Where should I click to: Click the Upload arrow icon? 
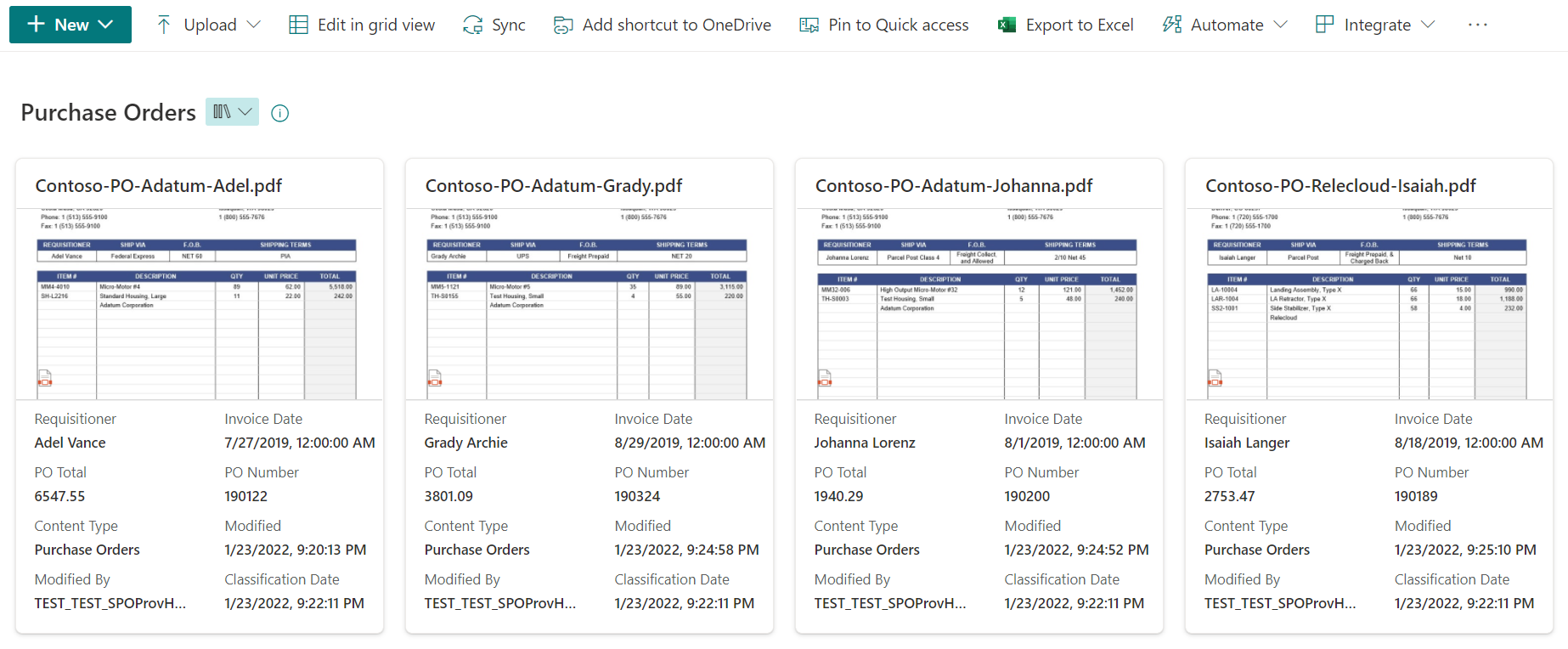(164, 25)
